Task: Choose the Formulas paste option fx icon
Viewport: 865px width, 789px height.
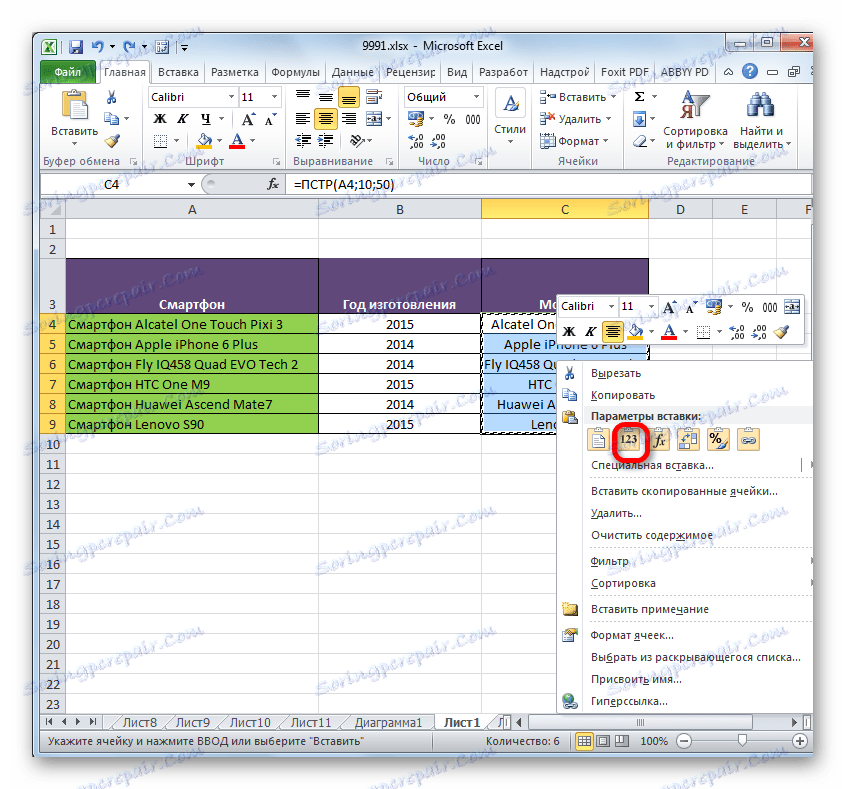Action: (x=660, y=439)
